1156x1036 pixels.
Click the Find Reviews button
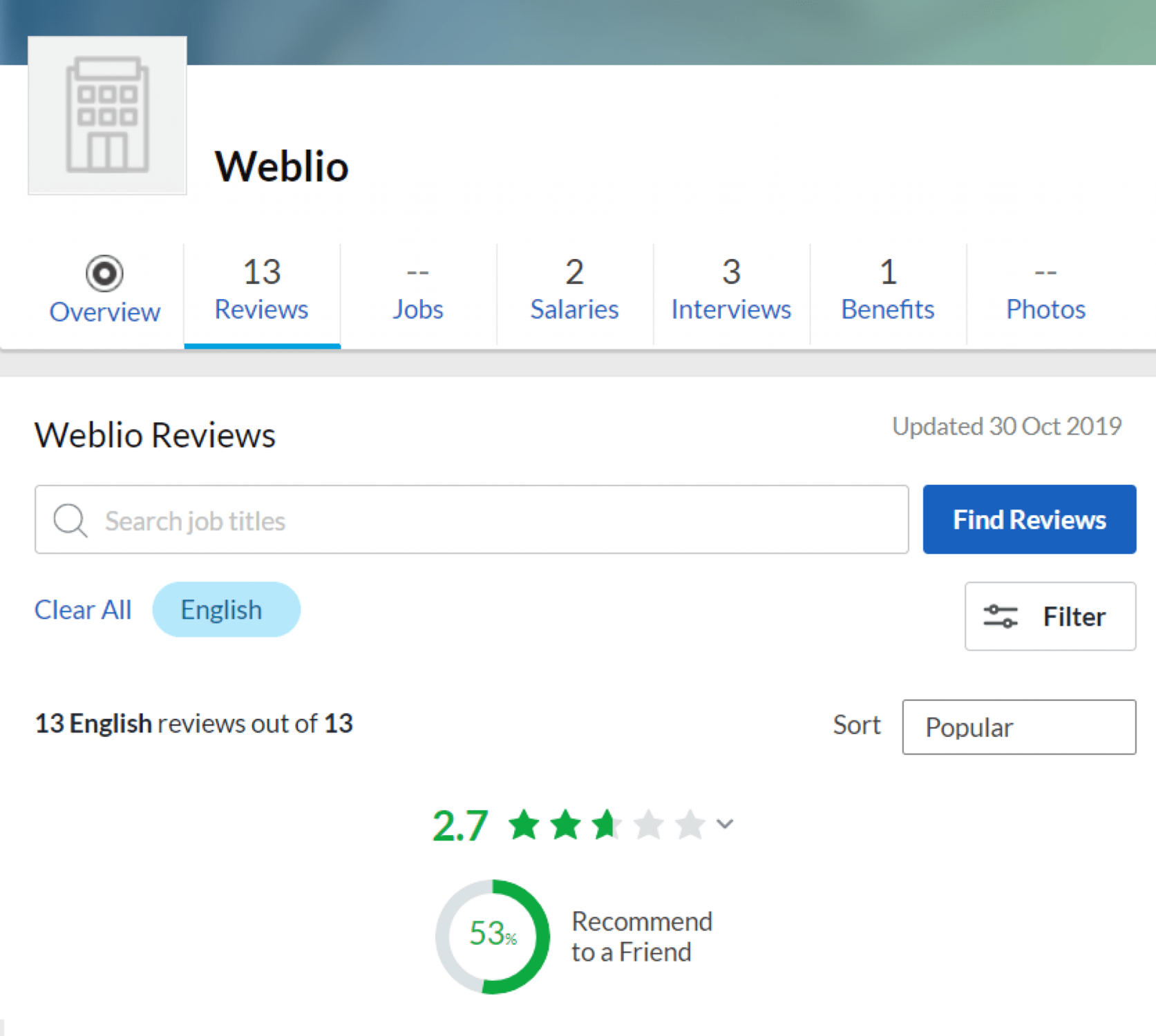click(1028, 519)
